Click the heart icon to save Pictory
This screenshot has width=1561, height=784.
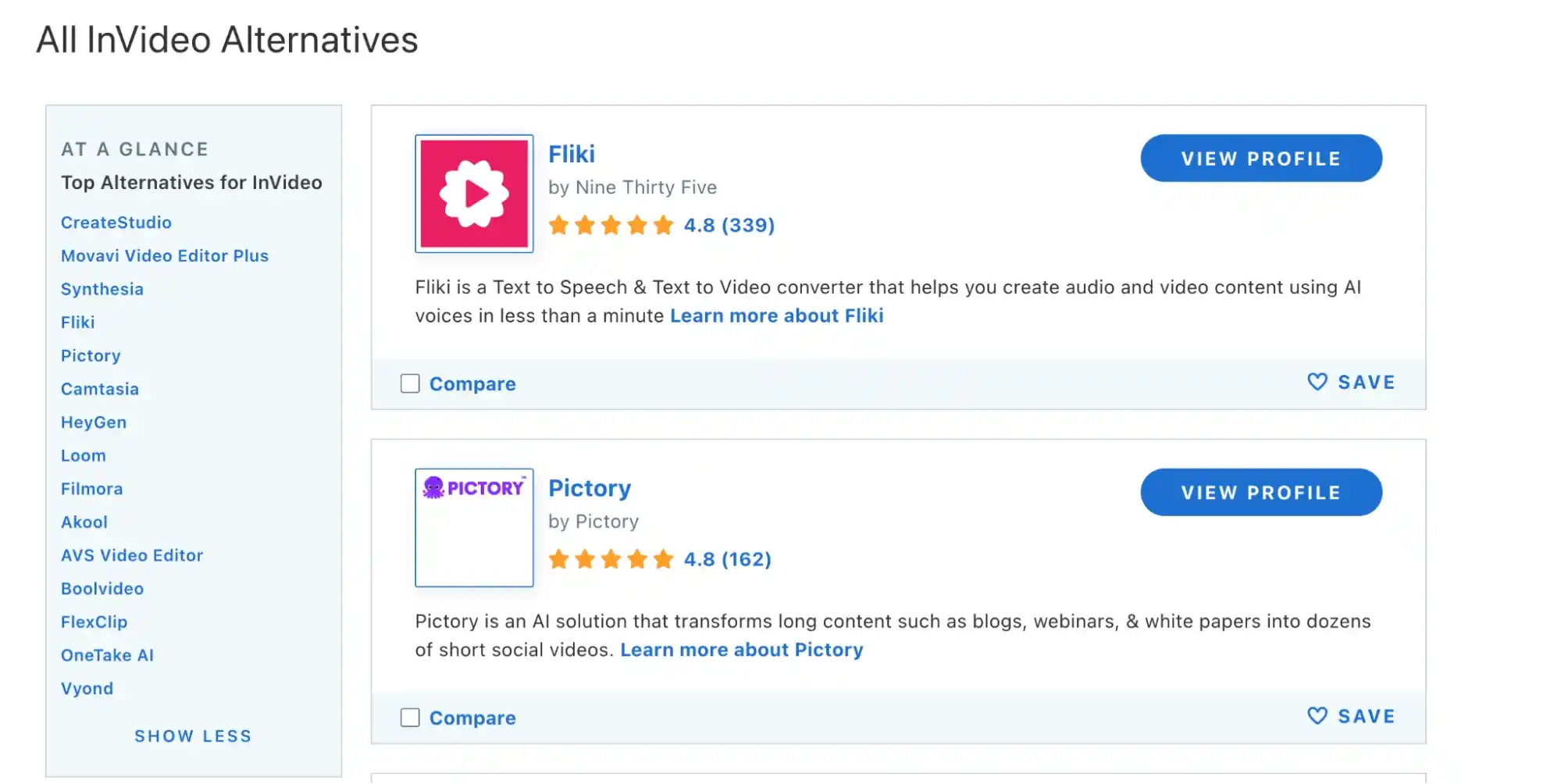1317,715
